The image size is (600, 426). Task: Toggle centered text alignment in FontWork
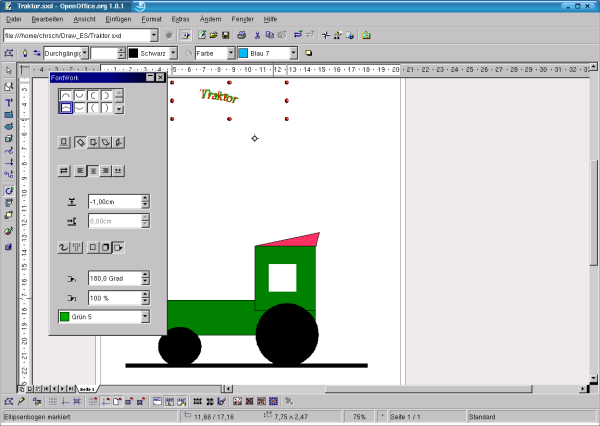pos(93,171)
